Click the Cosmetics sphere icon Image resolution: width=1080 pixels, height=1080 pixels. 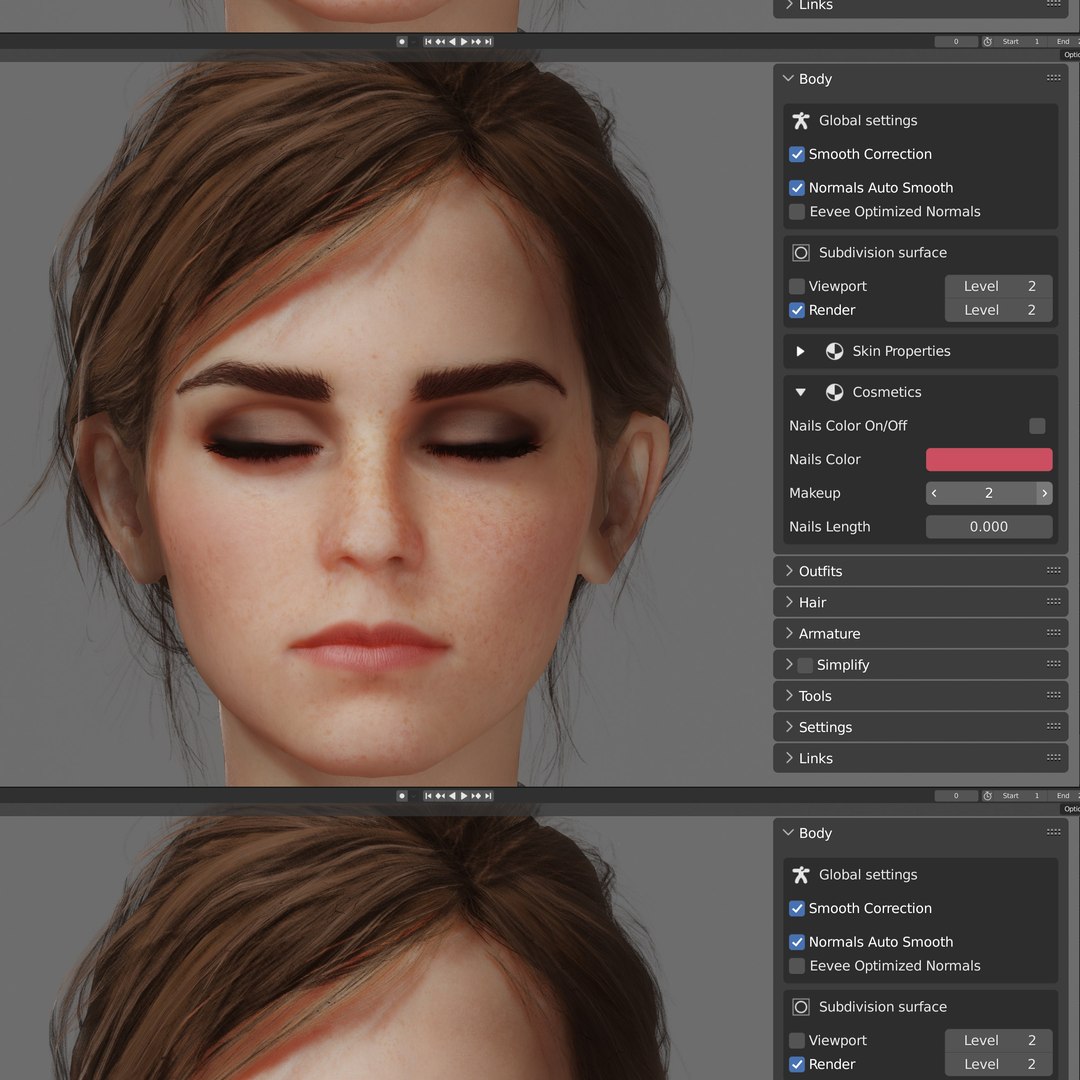[834, 393]
